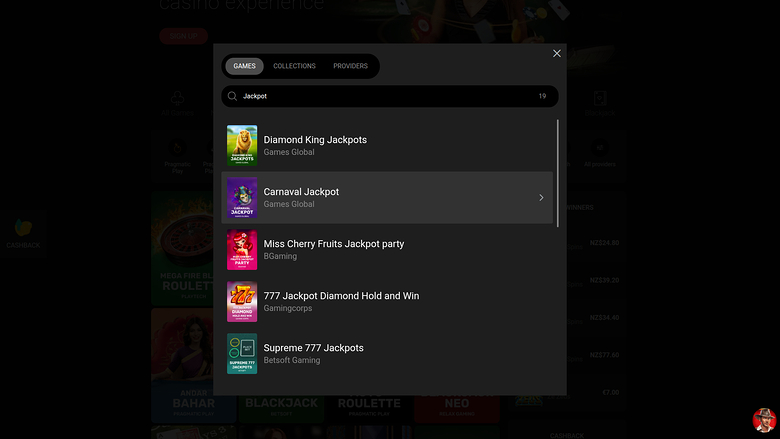Switch to the Collections tab
780x439 pixels.
coord(294,66)
